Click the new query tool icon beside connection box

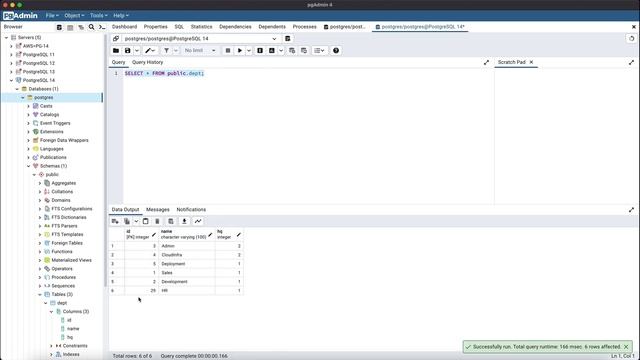click(x=288, y=38)
